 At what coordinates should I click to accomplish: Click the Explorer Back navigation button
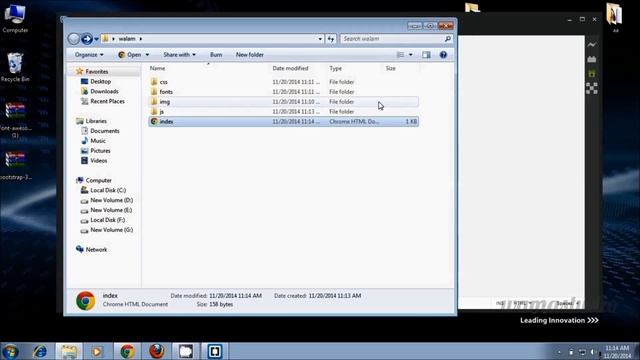(x=74, y=39)
